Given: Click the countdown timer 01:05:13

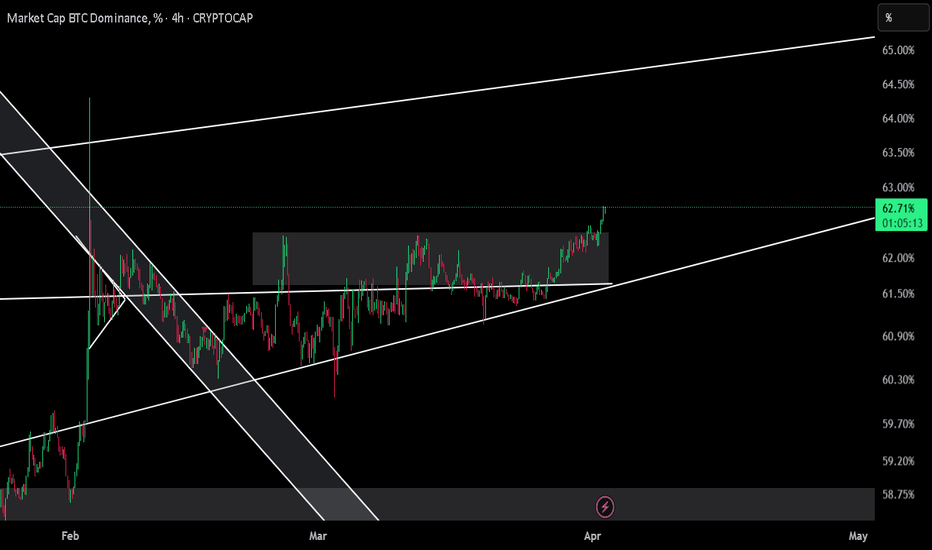Looking at the screenshot, I should [902, 223].
